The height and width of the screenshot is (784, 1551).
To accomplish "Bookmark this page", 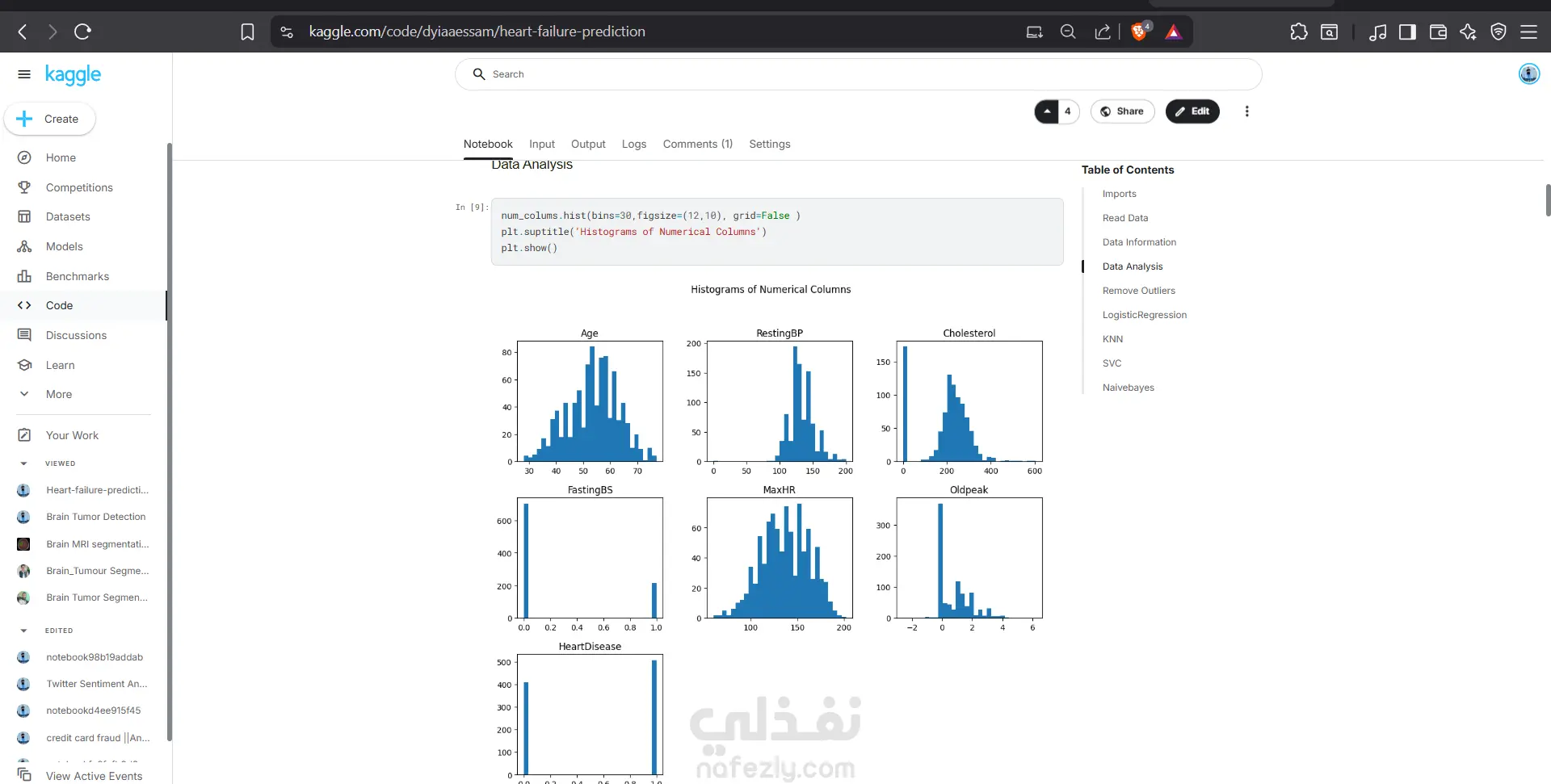I will pos(247,31).
